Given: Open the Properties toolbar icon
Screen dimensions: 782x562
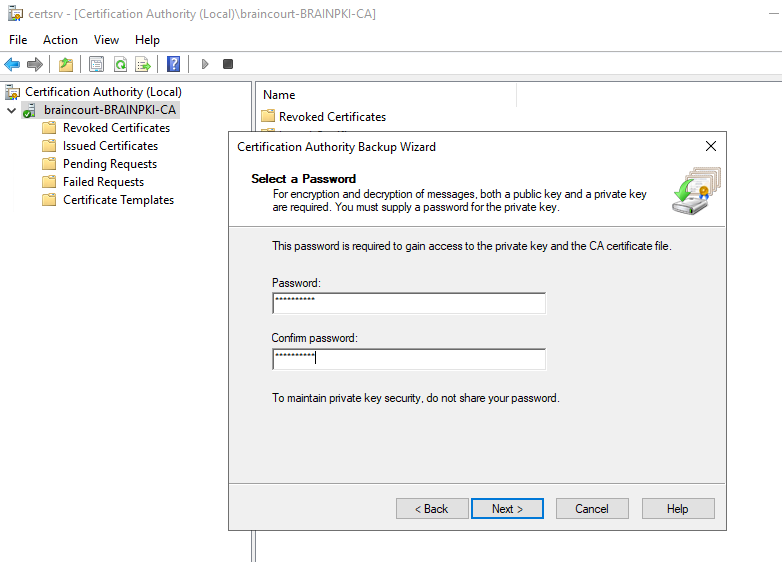Looking at the screenshot, I should point(96,64).
